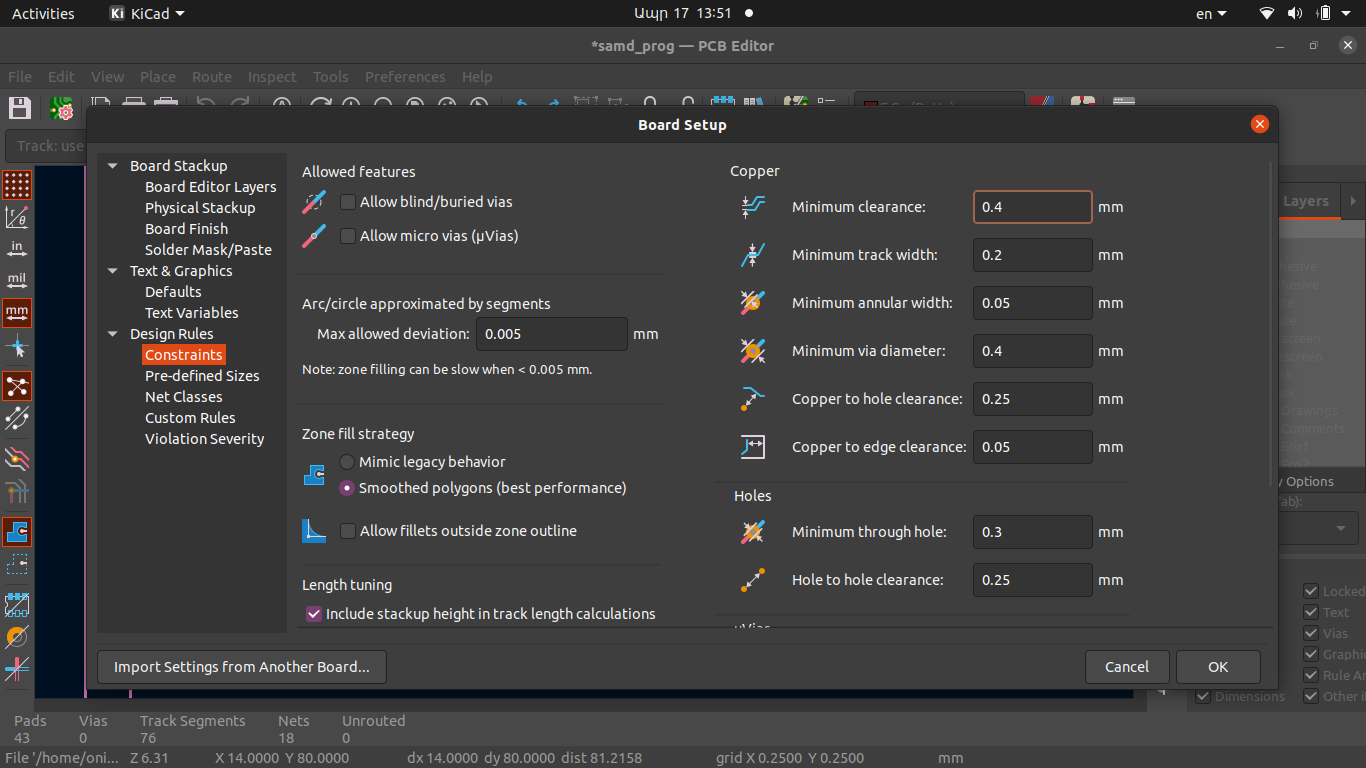Collapse the Design Rules tree node

(x=113, y=334)
